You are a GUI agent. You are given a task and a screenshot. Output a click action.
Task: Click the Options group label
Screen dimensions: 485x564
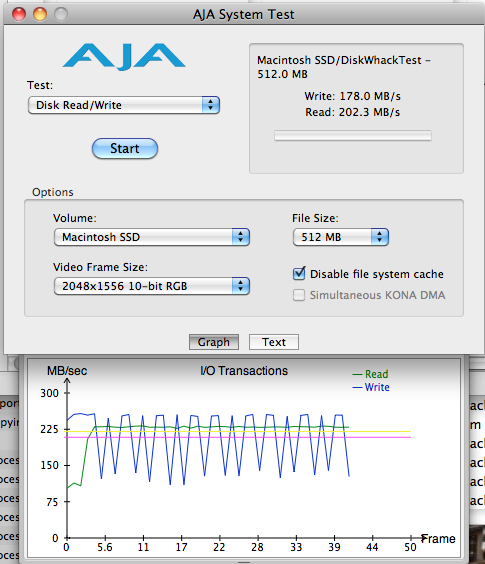click(53, 192)
